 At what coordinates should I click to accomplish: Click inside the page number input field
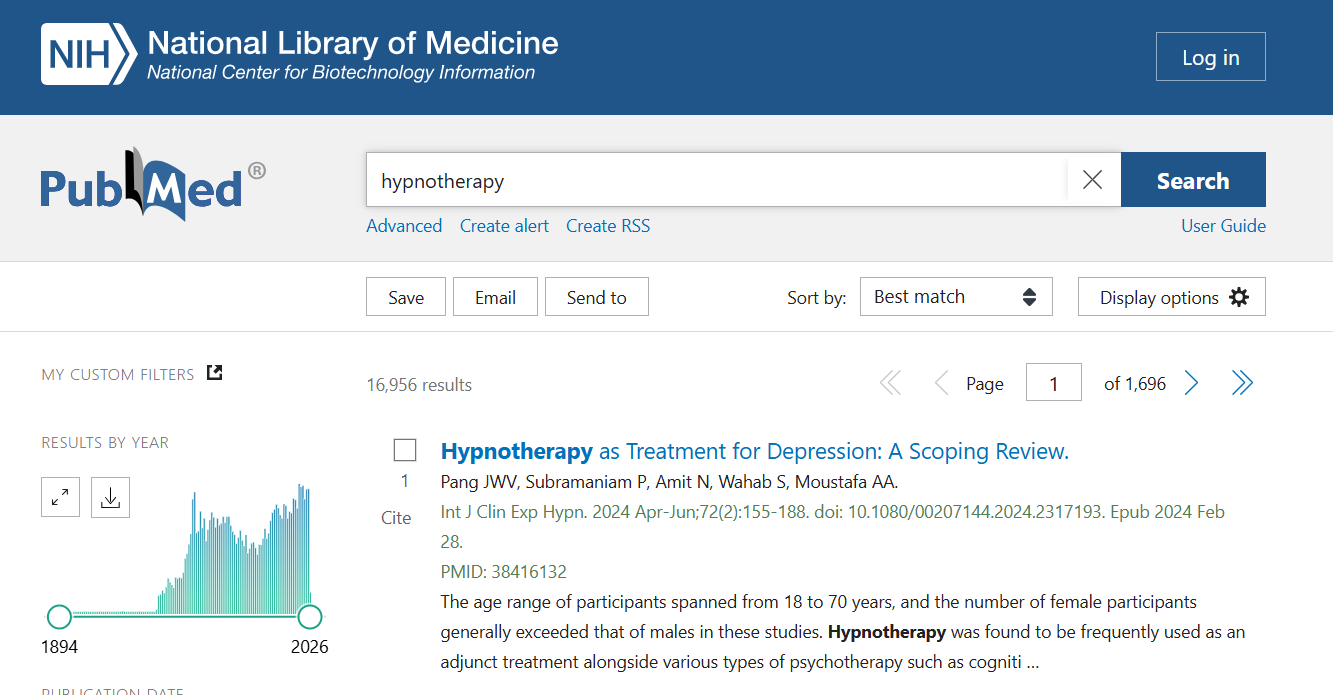pyautogui.click(x=1053, y=382)
